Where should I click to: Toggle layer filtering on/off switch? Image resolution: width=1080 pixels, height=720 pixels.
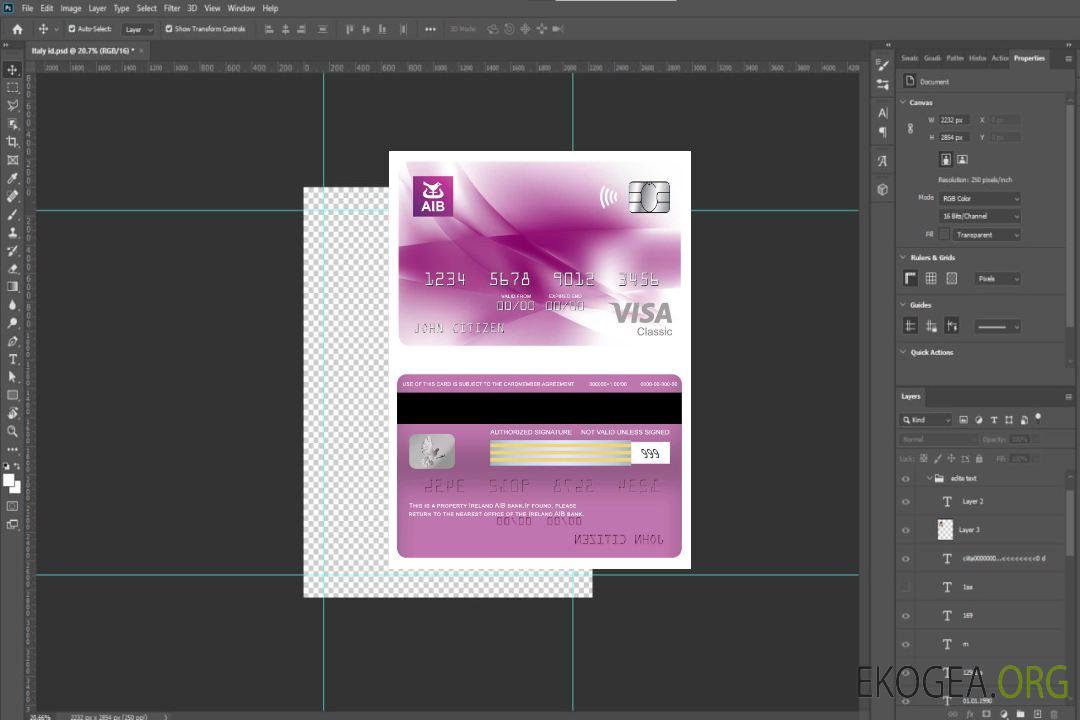point(1038,418)
